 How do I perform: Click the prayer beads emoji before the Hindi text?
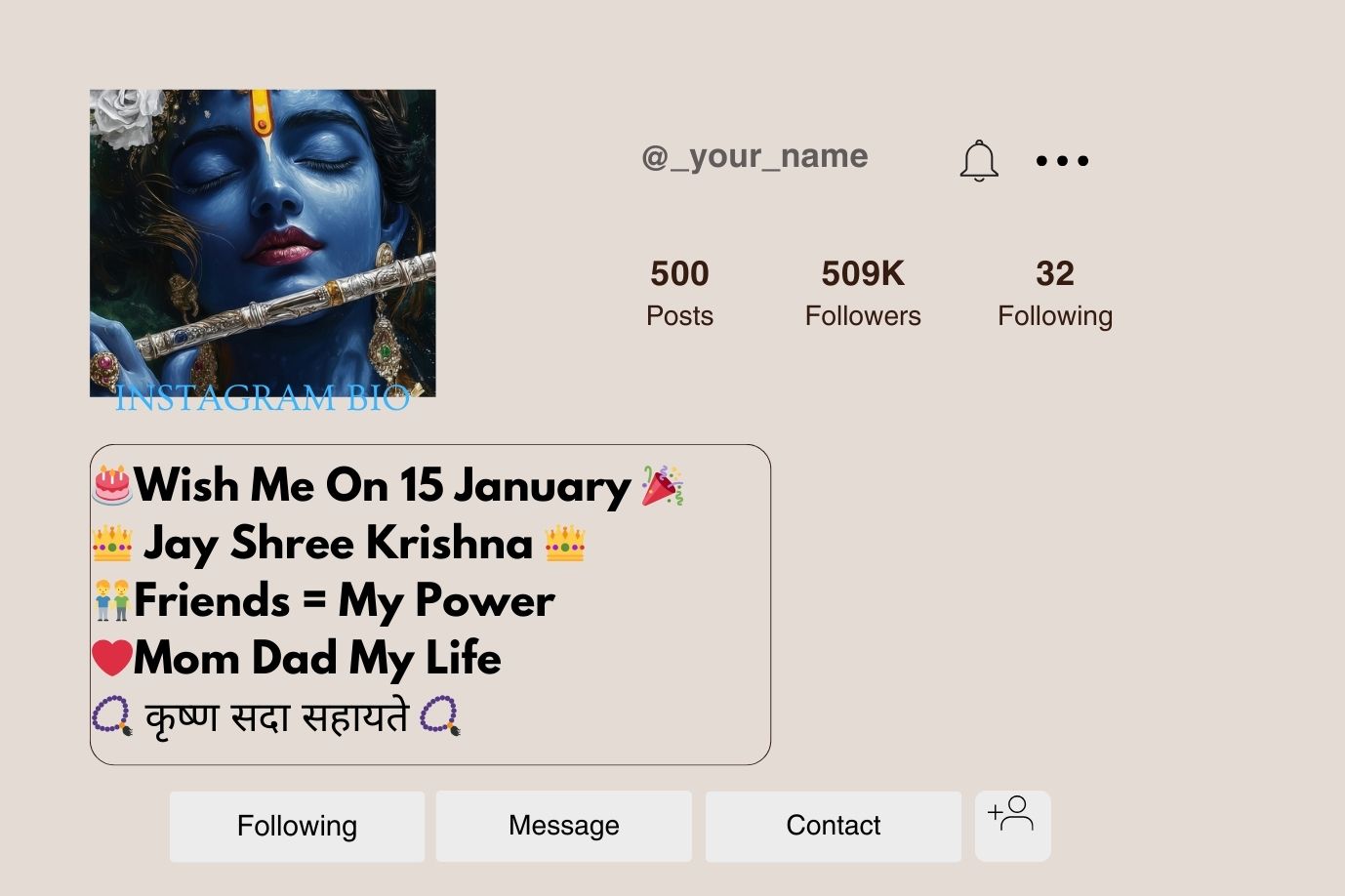tap(111, 715)
